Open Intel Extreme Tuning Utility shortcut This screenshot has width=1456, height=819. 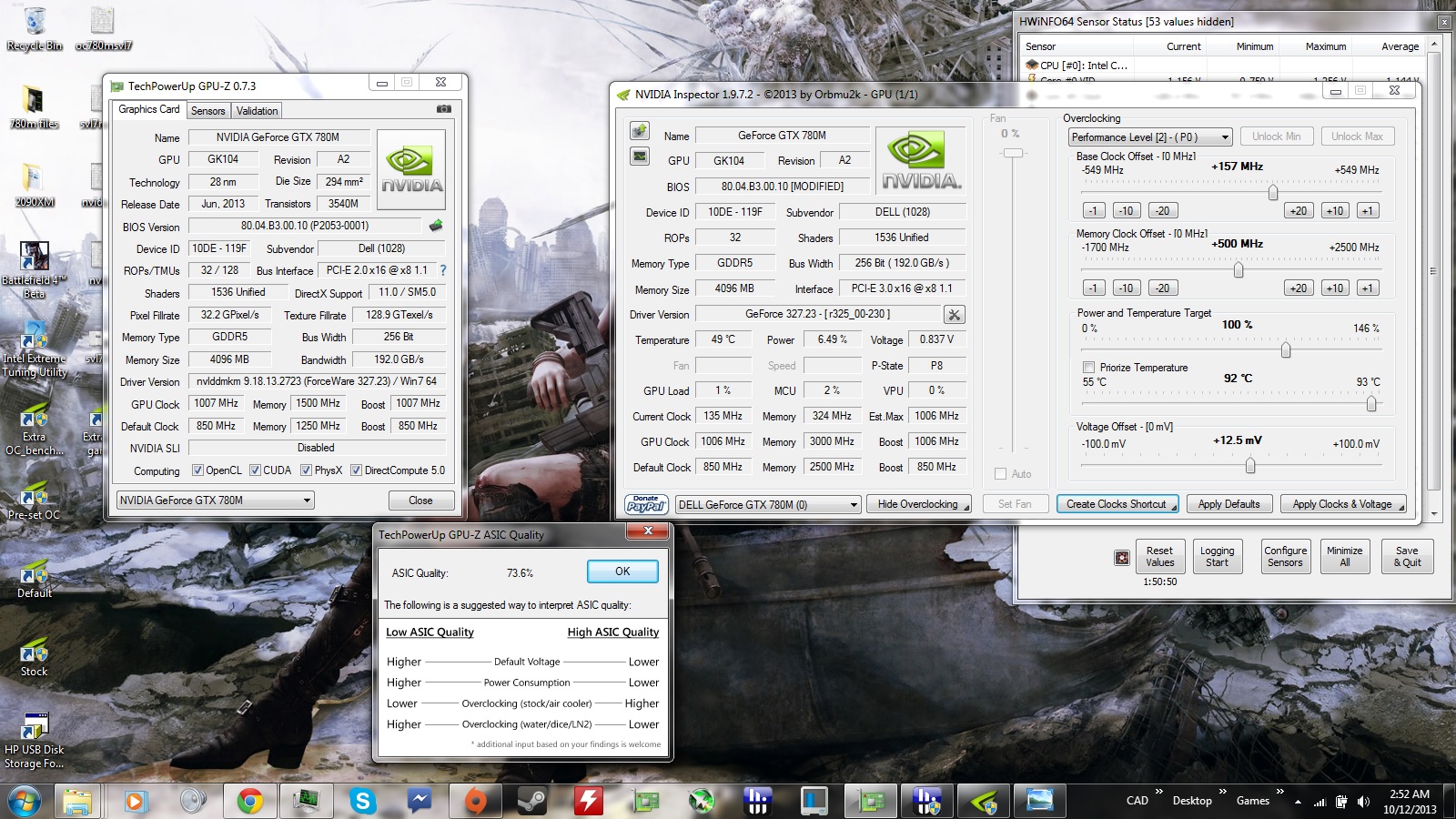pos(35,349)
